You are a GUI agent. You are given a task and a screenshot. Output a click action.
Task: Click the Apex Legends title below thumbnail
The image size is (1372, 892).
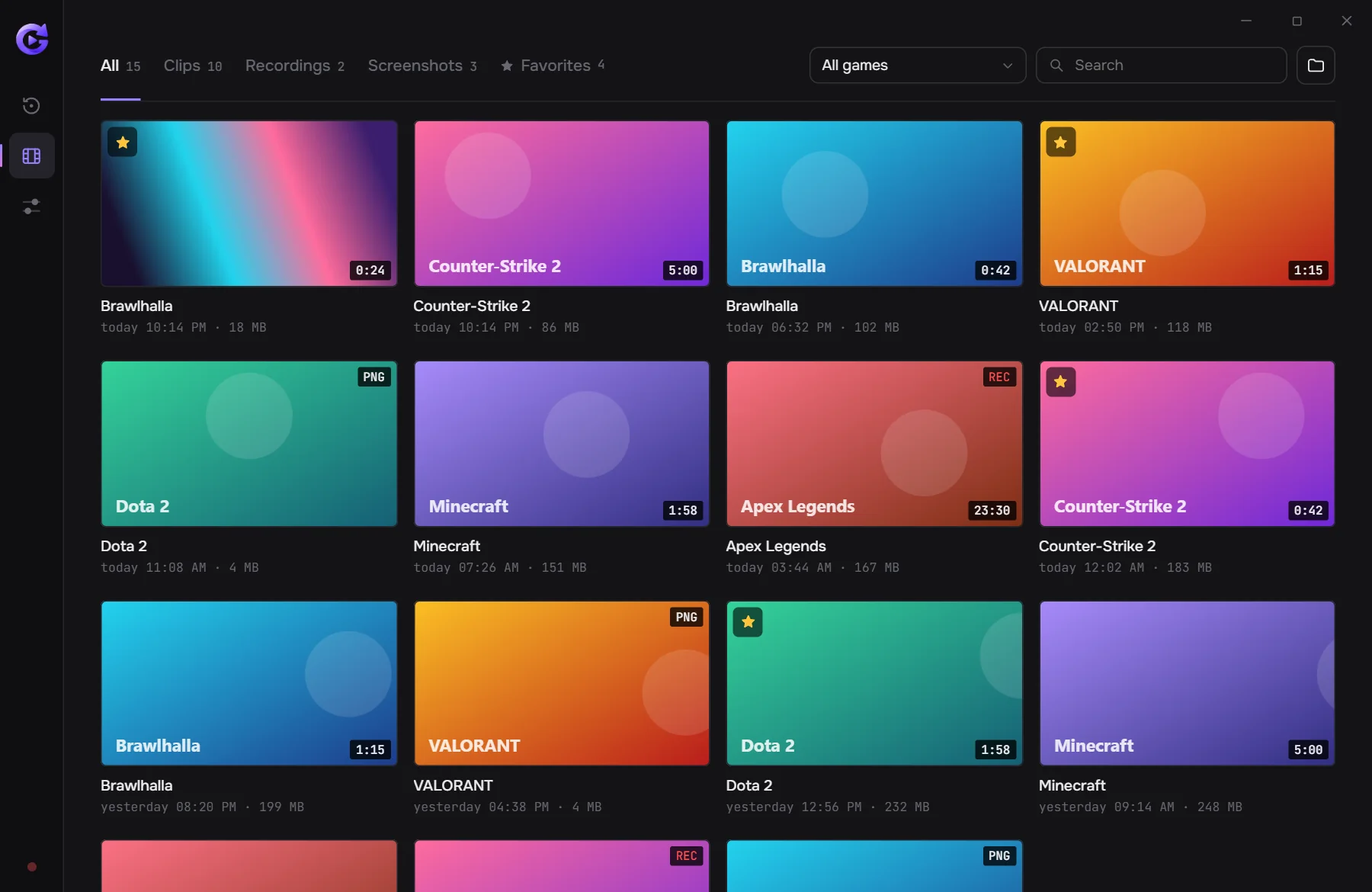coord(776,546)
